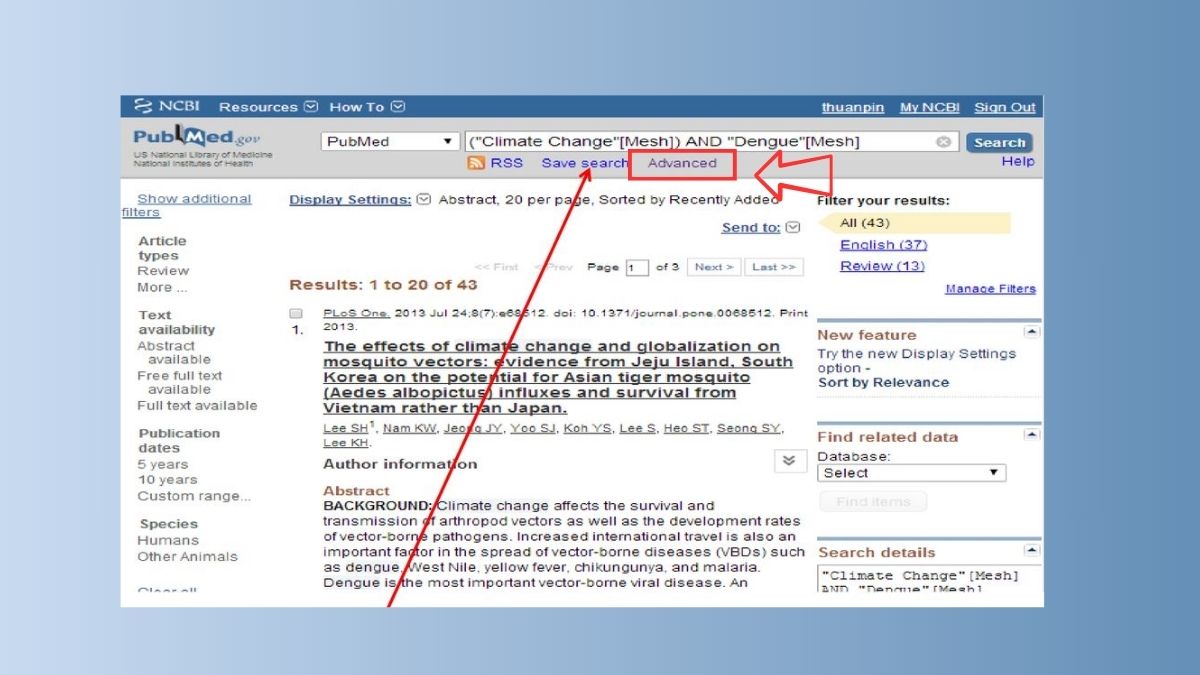Open the climate change mosquito vectors article
Image resolution: width=1200 pixels, height=675 pixels.
point(558,377)
